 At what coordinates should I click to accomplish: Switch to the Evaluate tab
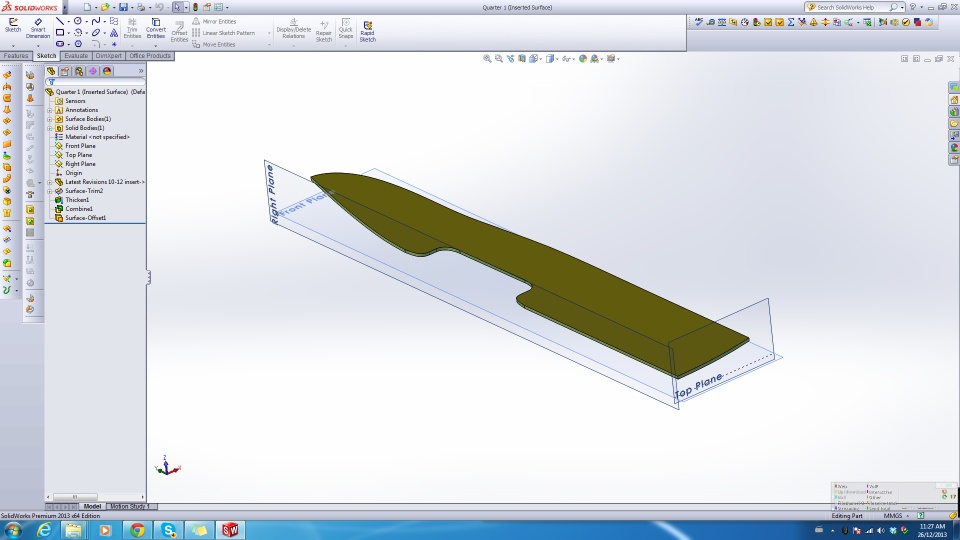click(76, 56)
